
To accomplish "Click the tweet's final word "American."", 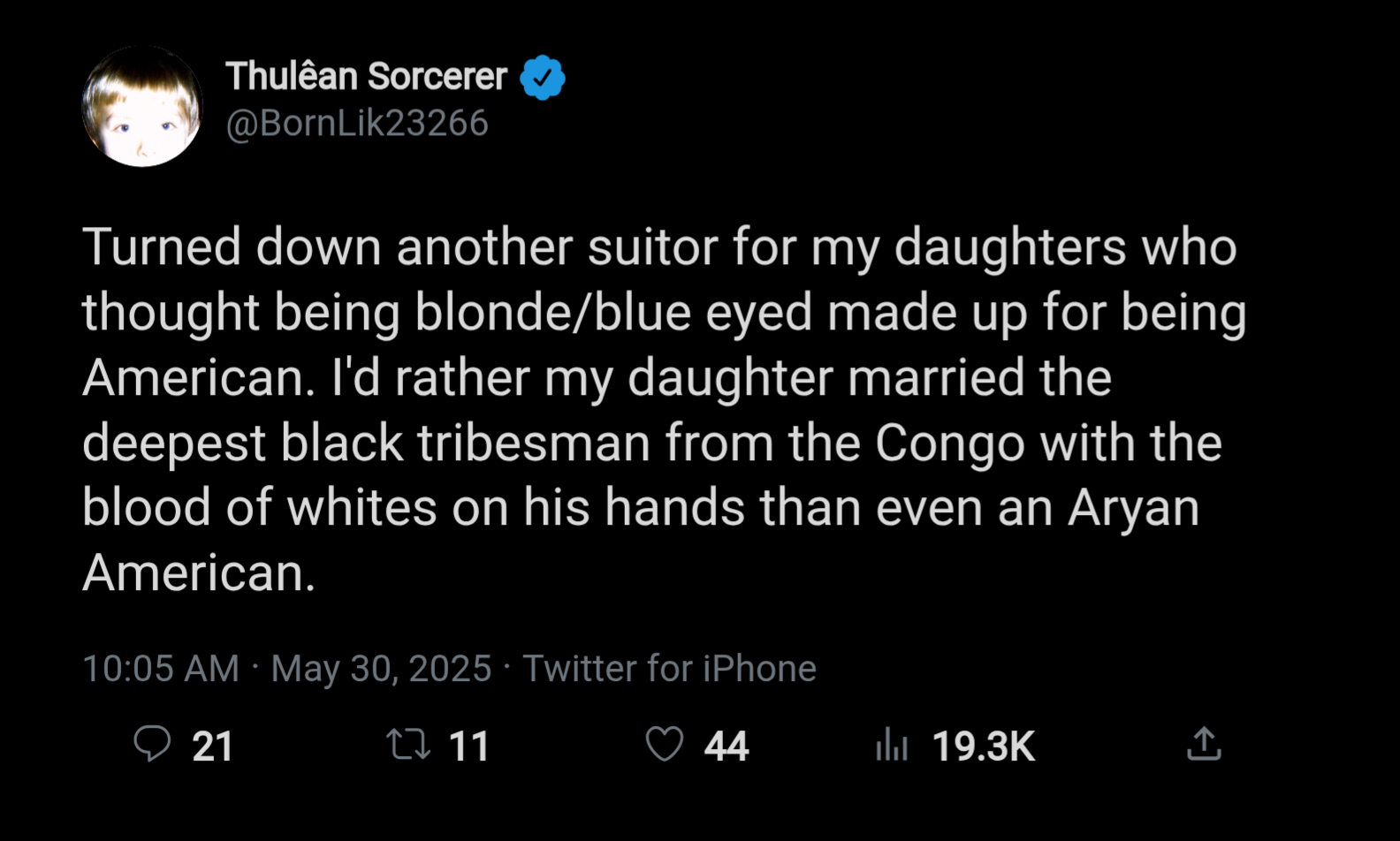I will point(199,573).
